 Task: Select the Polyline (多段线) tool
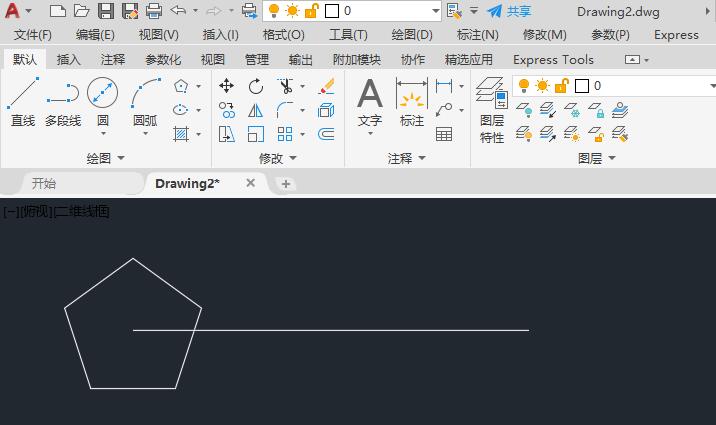click(63, 101)
